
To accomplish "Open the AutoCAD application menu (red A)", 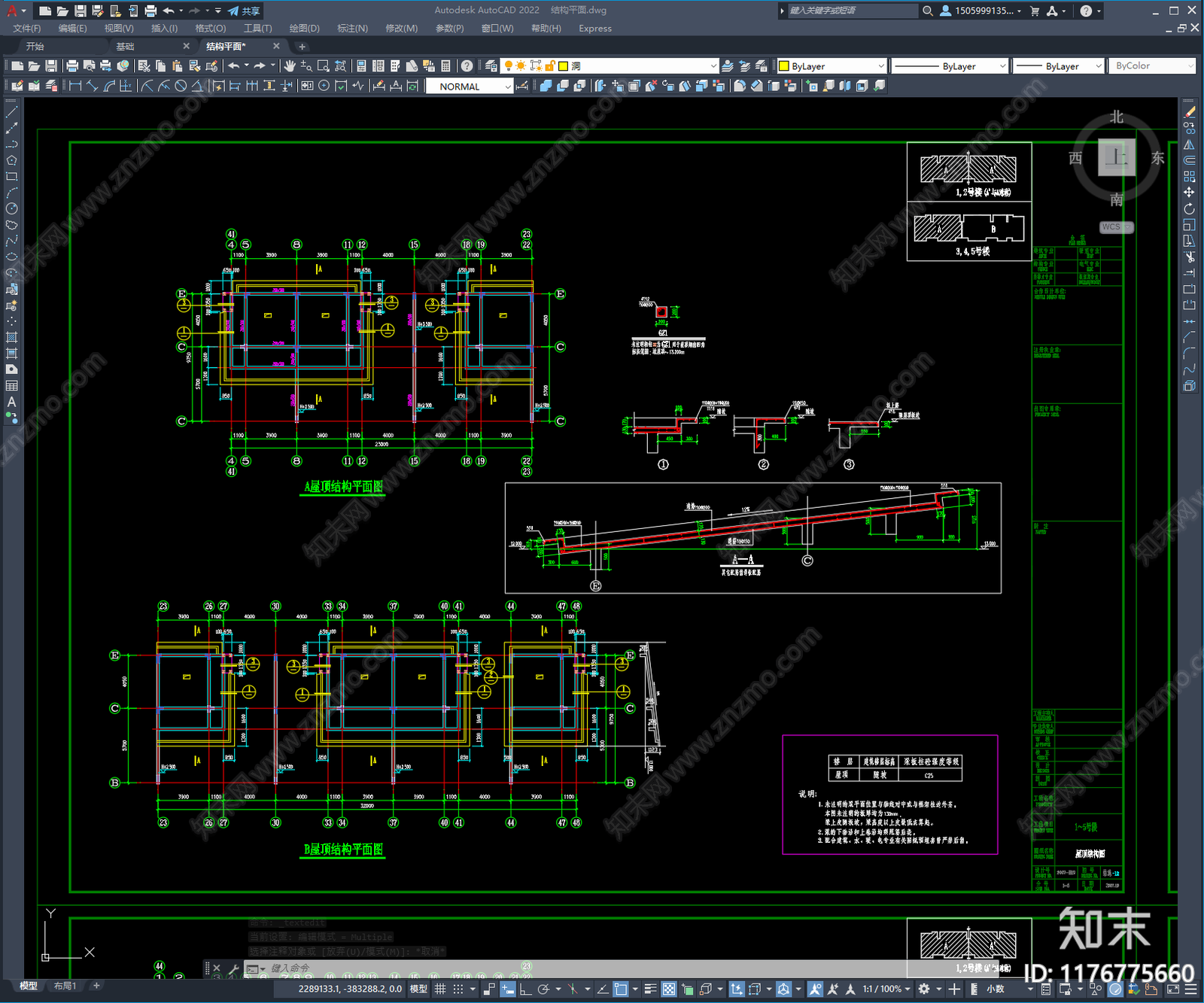I will point(12,11).
